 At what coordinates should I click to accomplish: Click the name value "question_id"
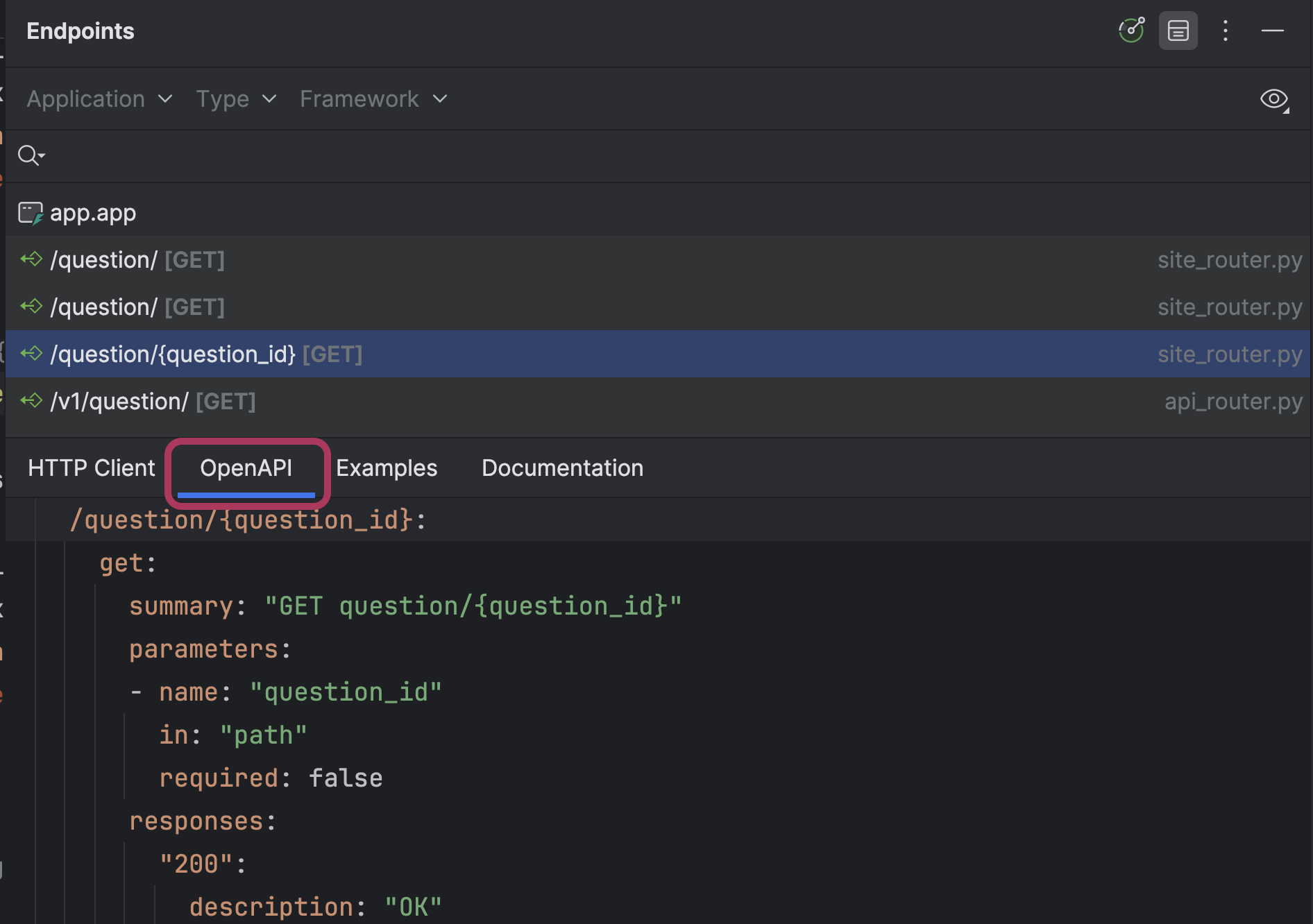pyautogui.click(x=346, y=692)
